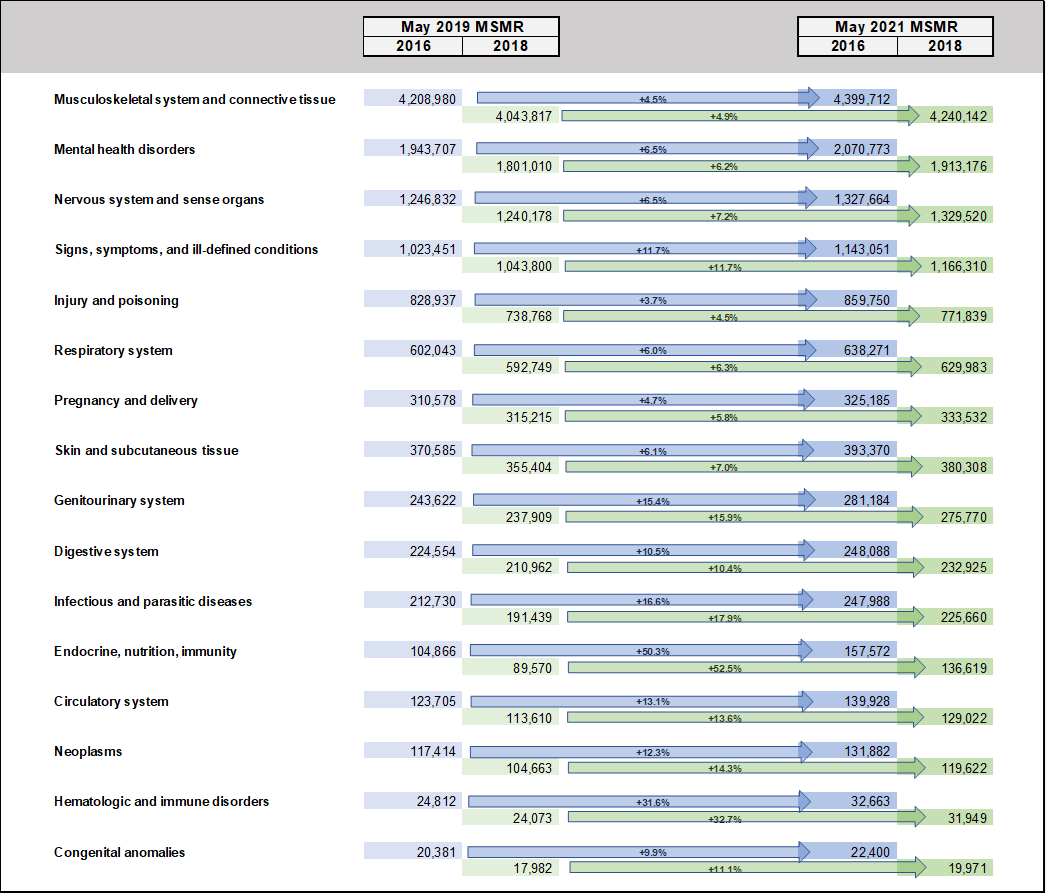
Task: Click 'Skin and subcutaneous tissue' label
Action: tap(147, 450)
